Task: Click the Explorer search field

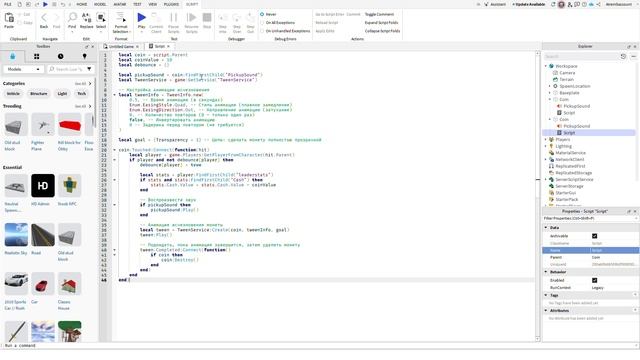Action: [581, 56]
